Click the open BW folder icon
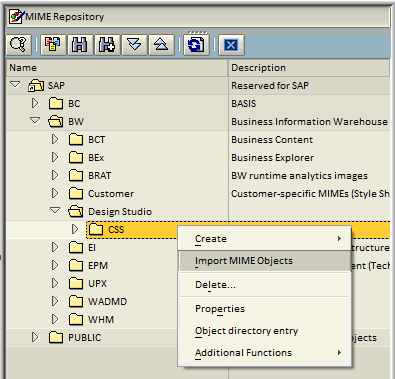 pyautogui.click(x=56, y=122)
